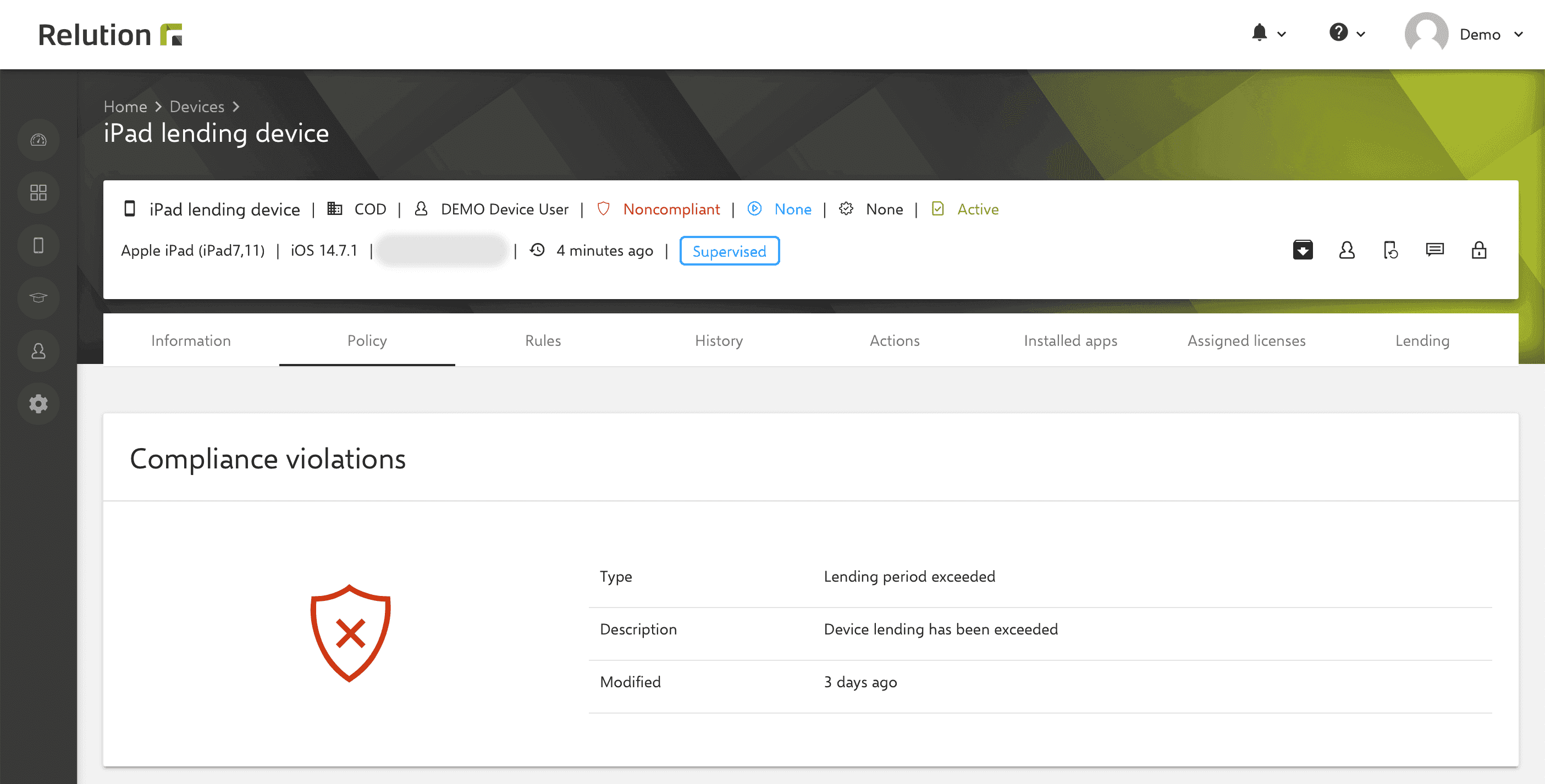Click the Installed apps tab button
Image resolution: width=1545 pixels, height=784 pixels.
pyautogui.click(x=1070, y=340)
